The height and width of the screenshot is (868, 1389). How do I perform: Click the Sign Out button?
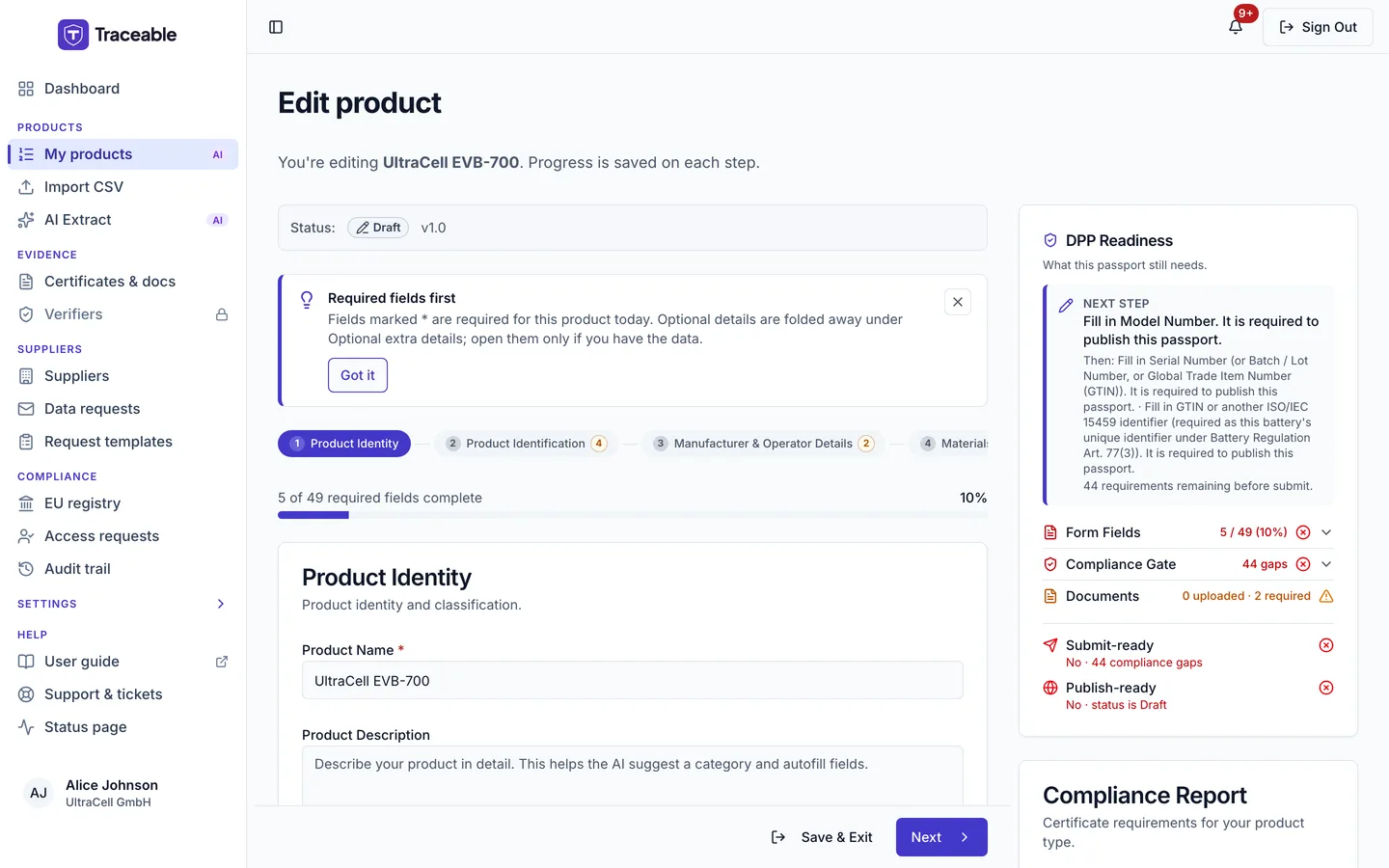pyautogui.click(x=1318, y=27)
